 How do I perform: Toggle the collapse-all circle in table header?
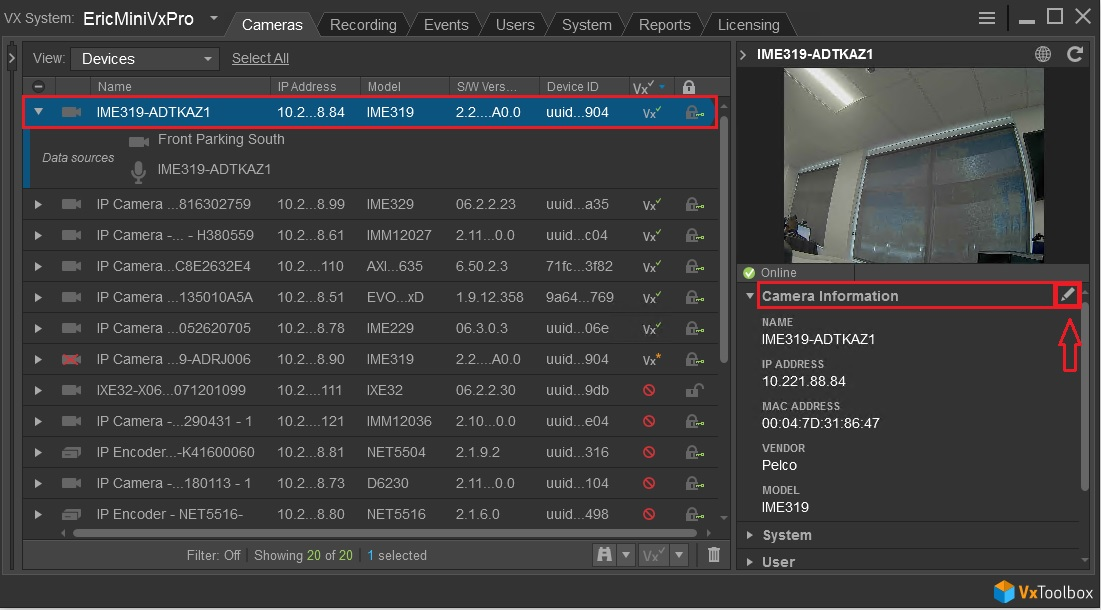[x=39, y=86]
